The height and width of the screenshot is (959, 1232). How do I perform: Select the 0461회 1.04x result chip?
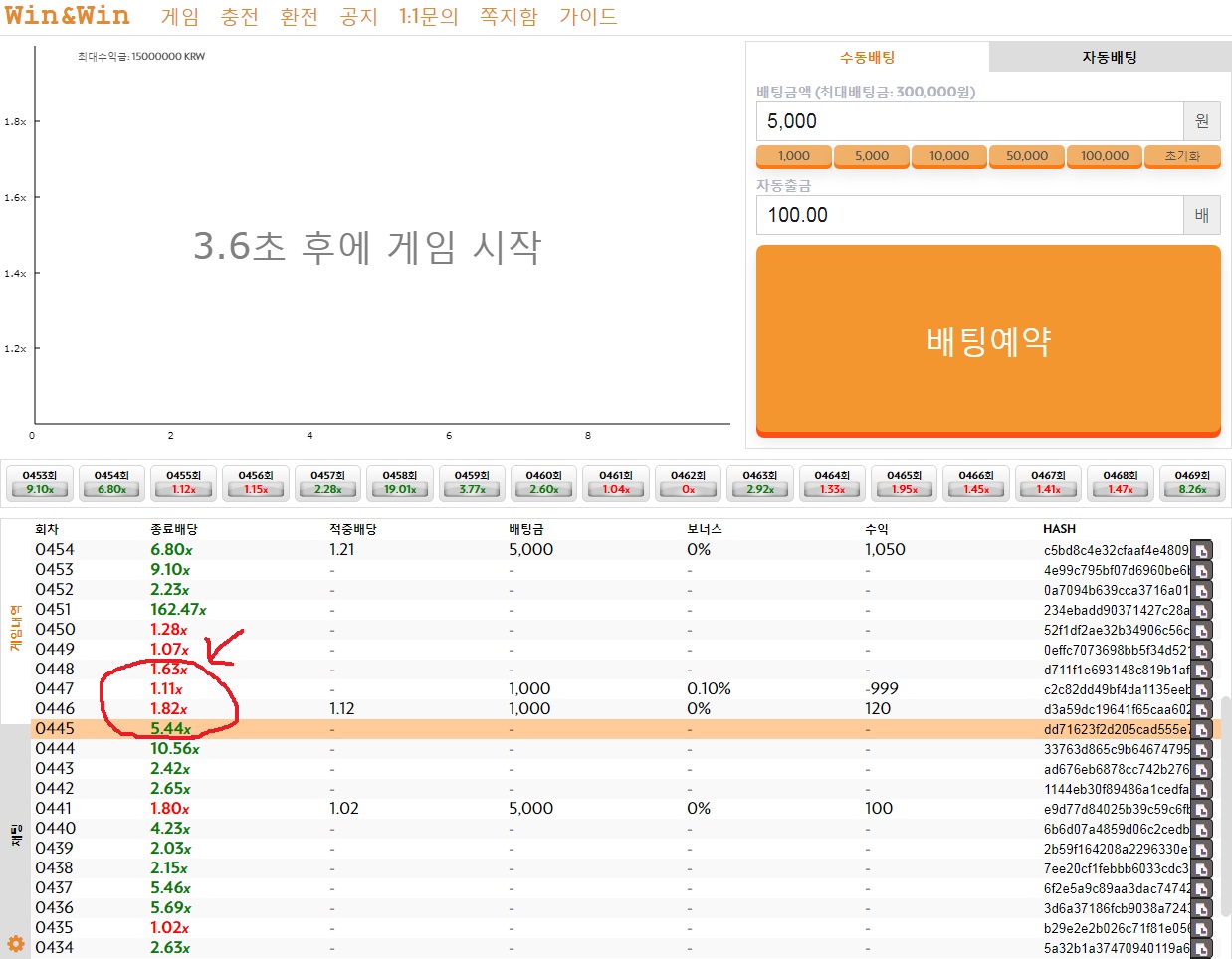616,482
